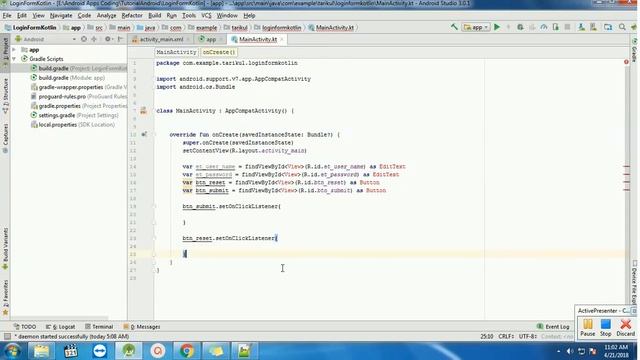Open the Logcat tool window
This screenshot has width=640, height=360.
(x=60, y=327)
